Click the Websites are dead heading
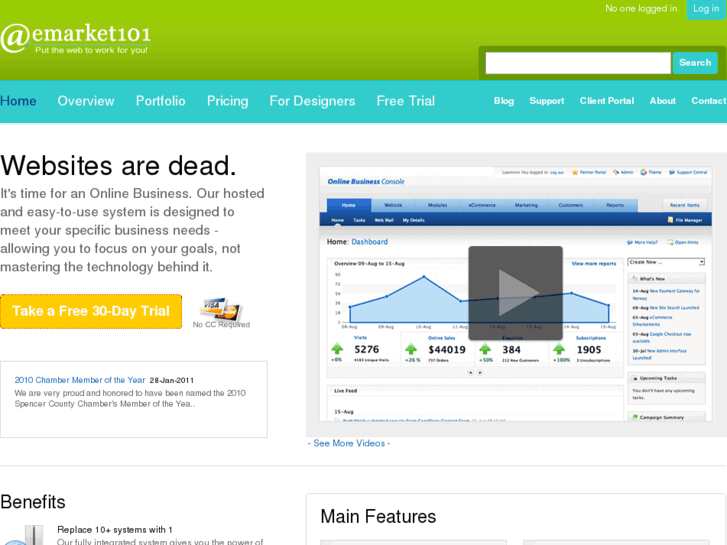The image size is (727, 545). pos(119,166)
